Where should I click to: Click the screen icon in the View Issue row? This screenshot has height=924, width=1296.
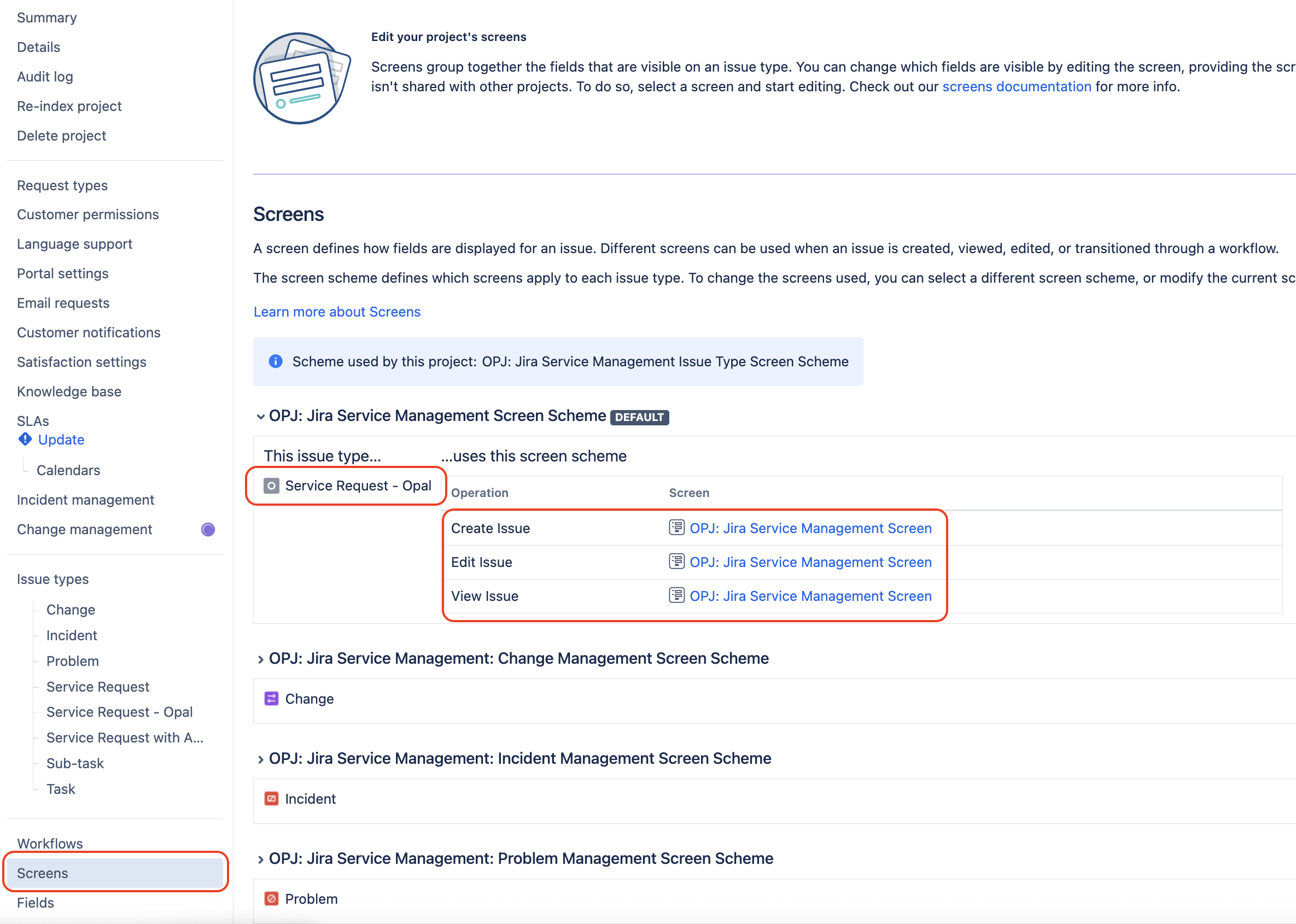tap(676, 595)
